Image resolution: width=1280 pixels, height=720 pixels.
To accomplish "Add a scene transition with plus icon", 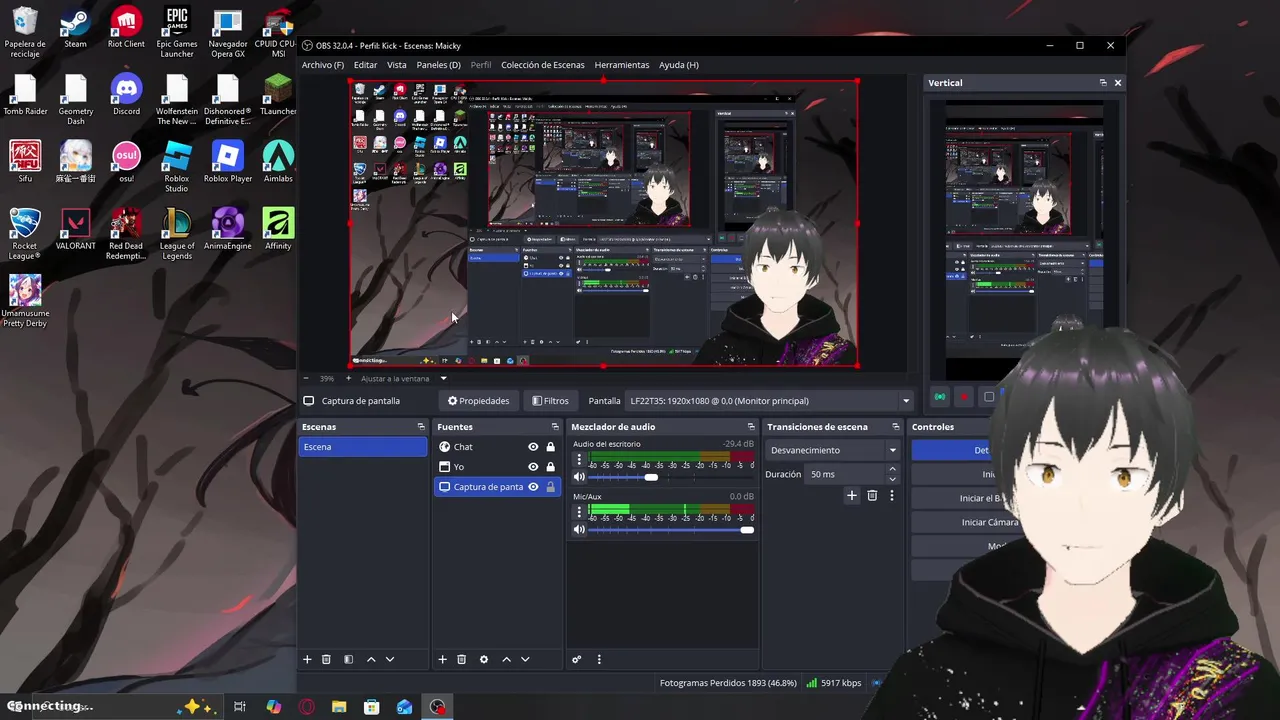I will [x=852, y=495].
